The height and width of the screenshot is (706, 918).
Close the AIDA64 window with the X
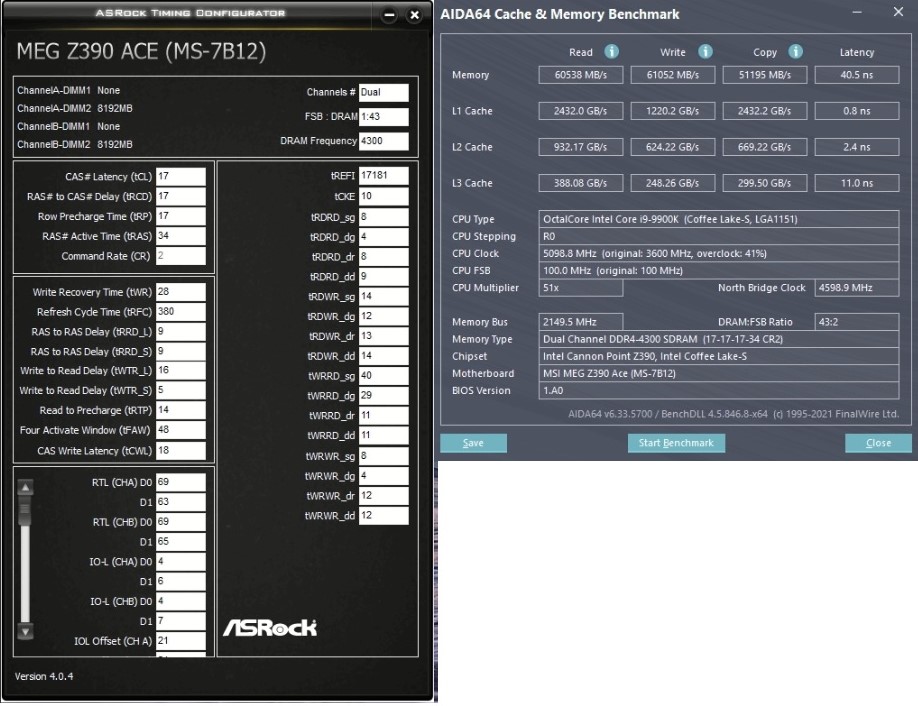(x=898, y=12)
